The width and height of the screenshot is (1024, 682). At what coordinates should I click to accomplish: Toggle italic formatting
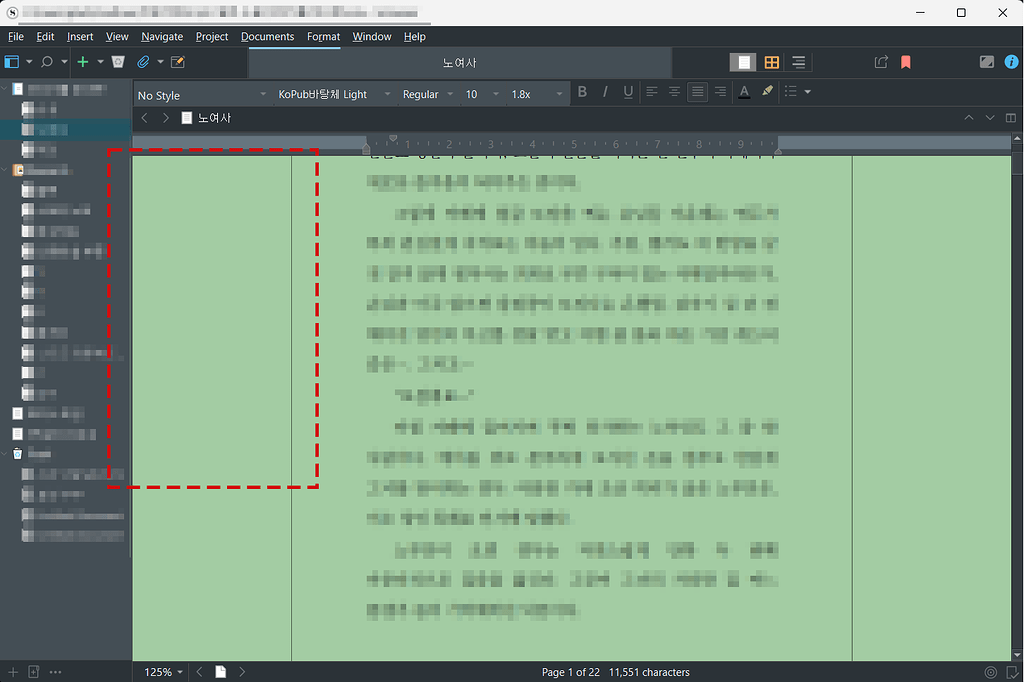click(x=605, y=91)
